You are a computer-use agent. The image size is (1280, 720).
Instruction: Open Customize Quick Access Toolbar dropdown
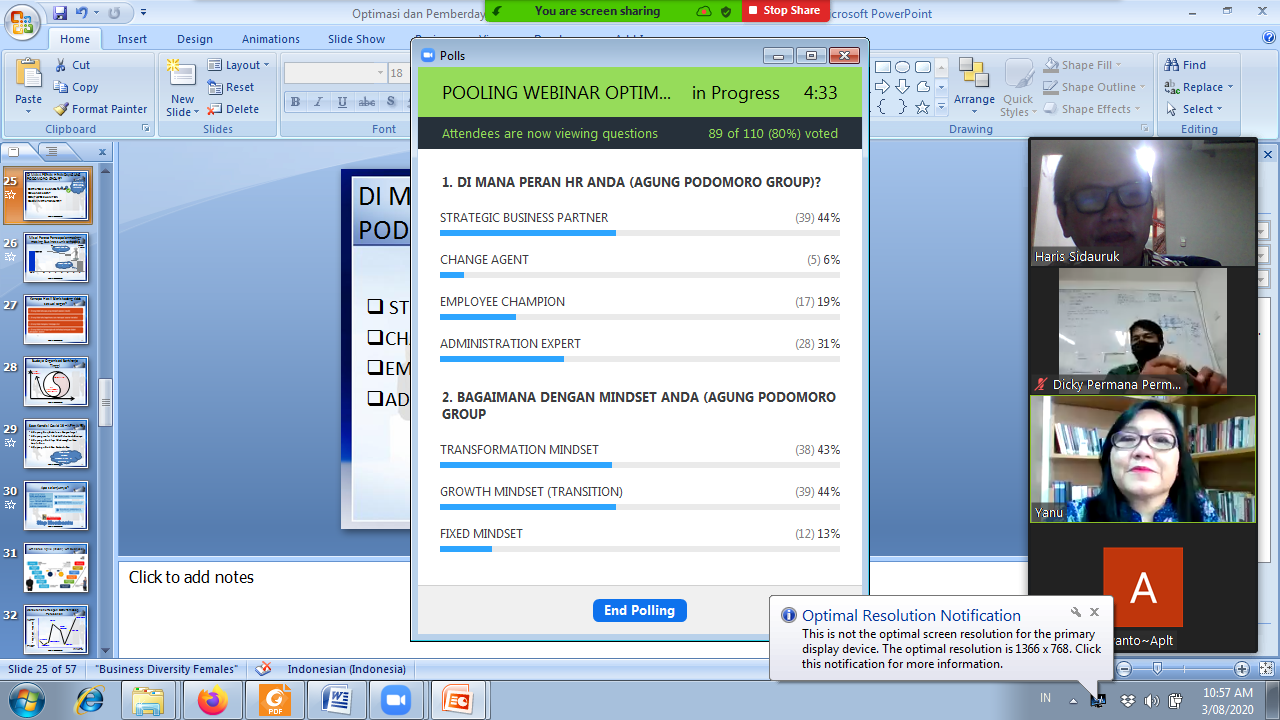click(143, 13)
